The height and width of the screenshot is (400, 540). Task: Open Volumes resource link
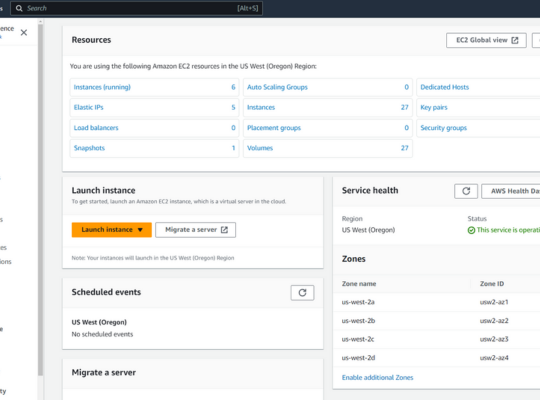click(x=260, y=148)
